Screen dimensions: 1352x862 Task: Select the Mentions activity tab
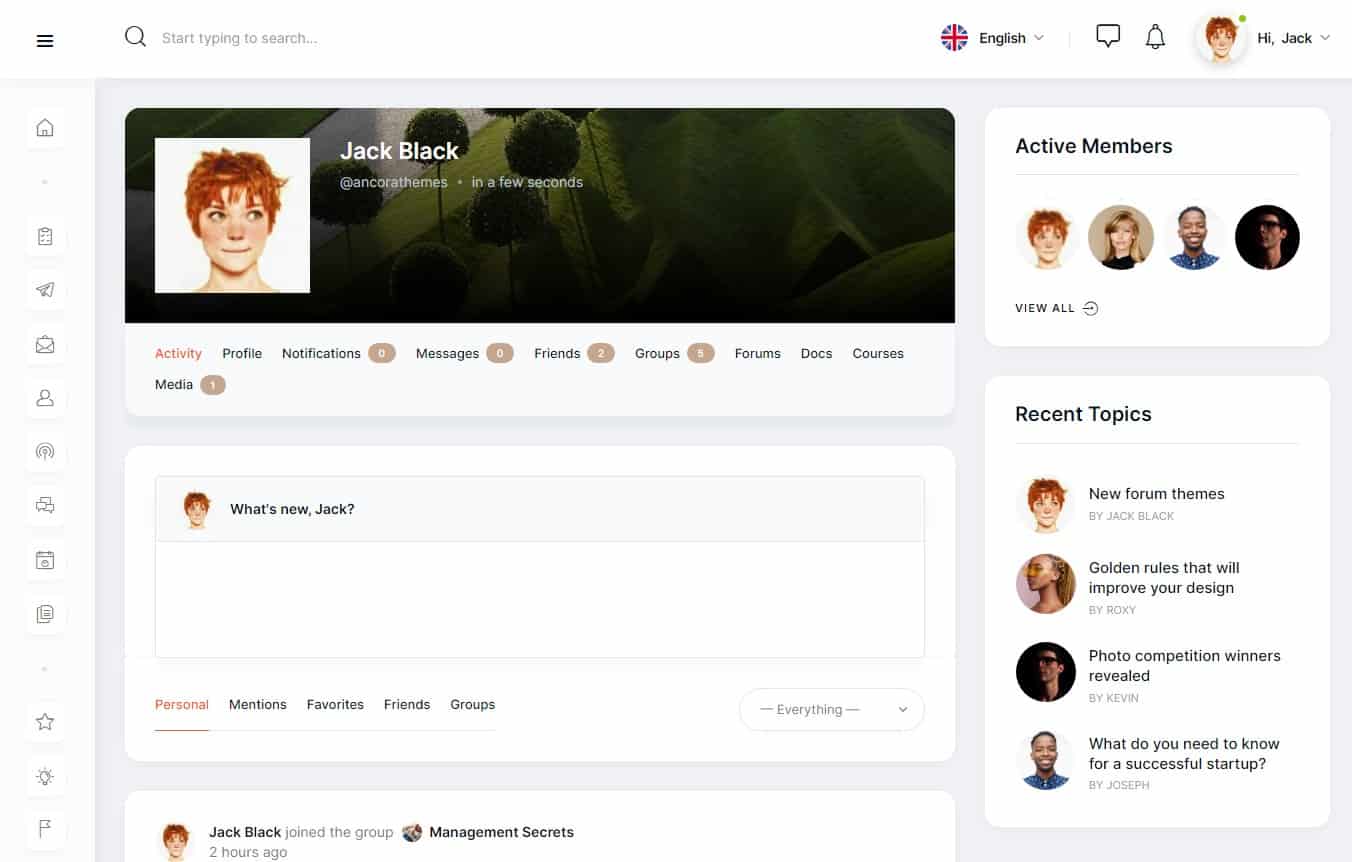[x=257, y=705]
